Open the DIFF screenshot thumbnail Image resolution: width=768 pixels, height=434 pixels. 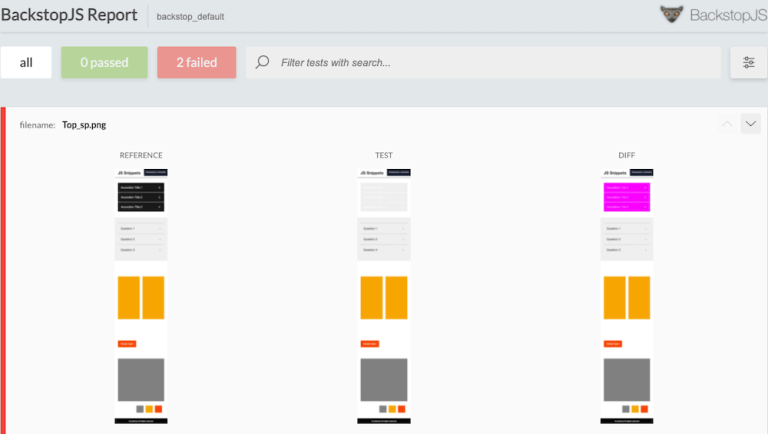tap(627, 295)
